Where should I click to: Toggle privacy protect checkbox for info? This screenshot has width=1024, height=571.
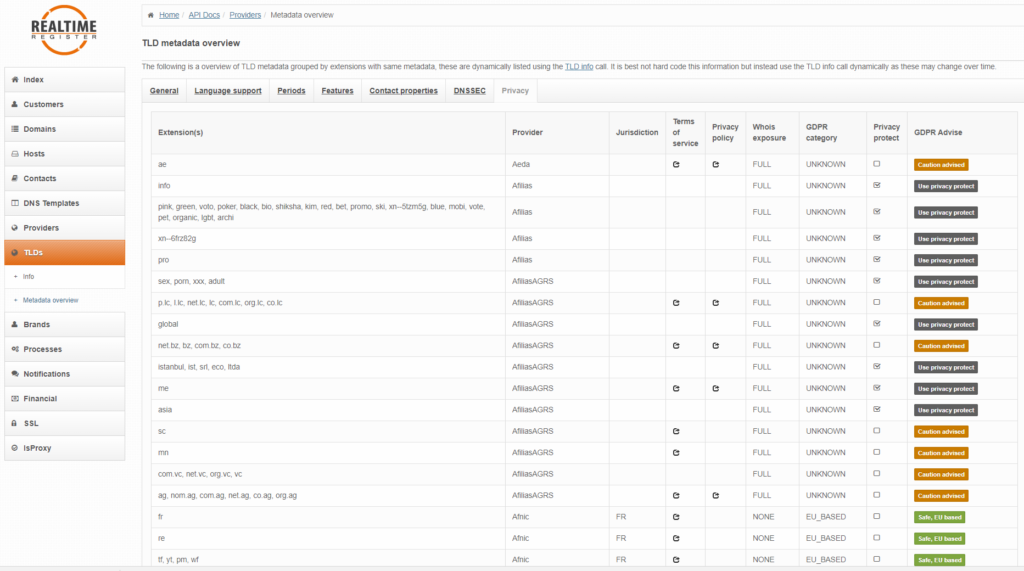point(877,186)
